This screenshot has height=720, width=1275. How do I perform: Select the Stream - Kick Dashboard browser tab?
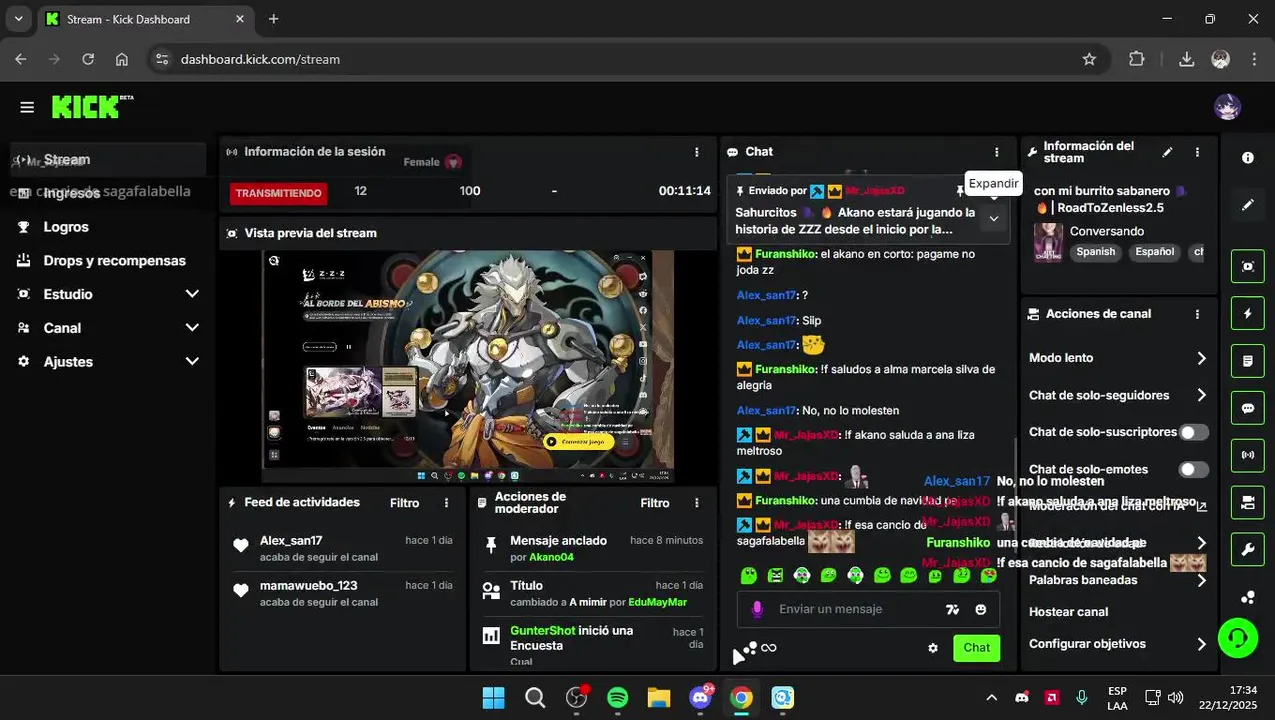point(147,19)
